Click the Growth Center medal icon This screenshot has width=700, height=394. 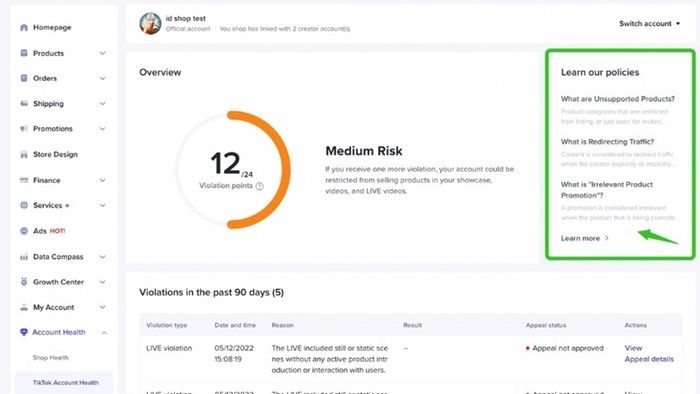point(24,282)
